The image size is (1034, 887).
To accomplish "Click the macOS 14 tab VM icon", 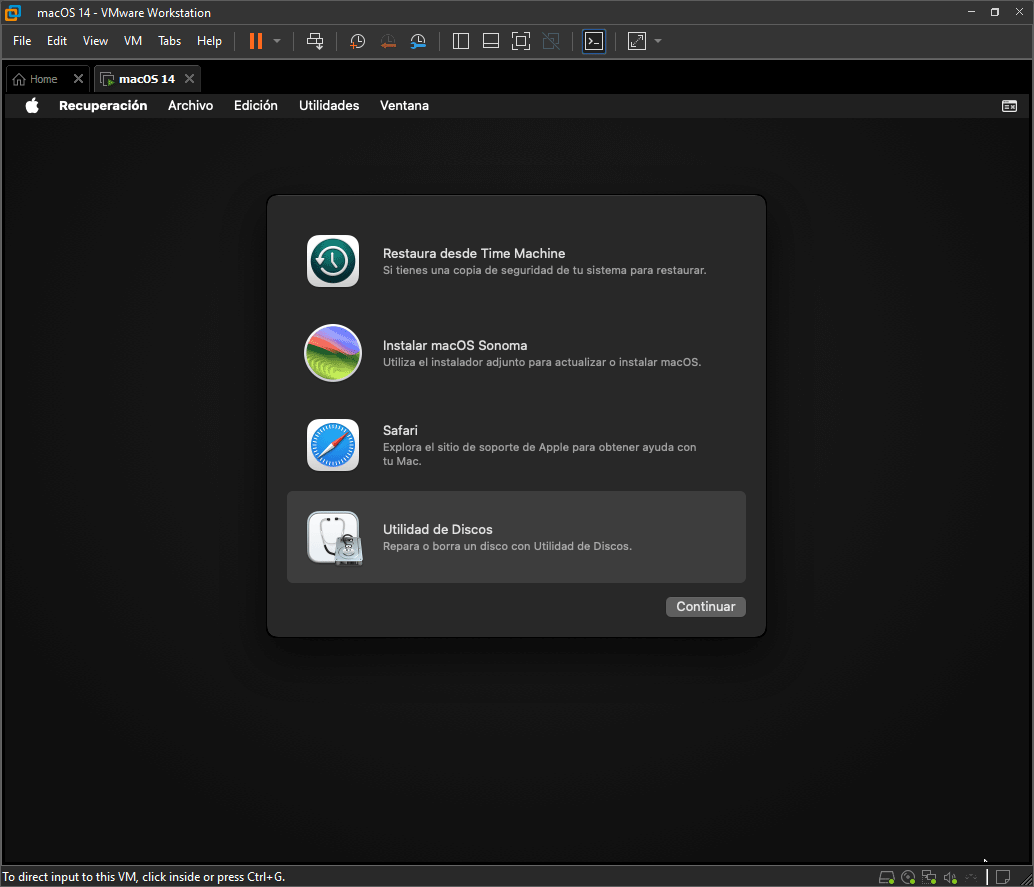I will click(107, 79).
